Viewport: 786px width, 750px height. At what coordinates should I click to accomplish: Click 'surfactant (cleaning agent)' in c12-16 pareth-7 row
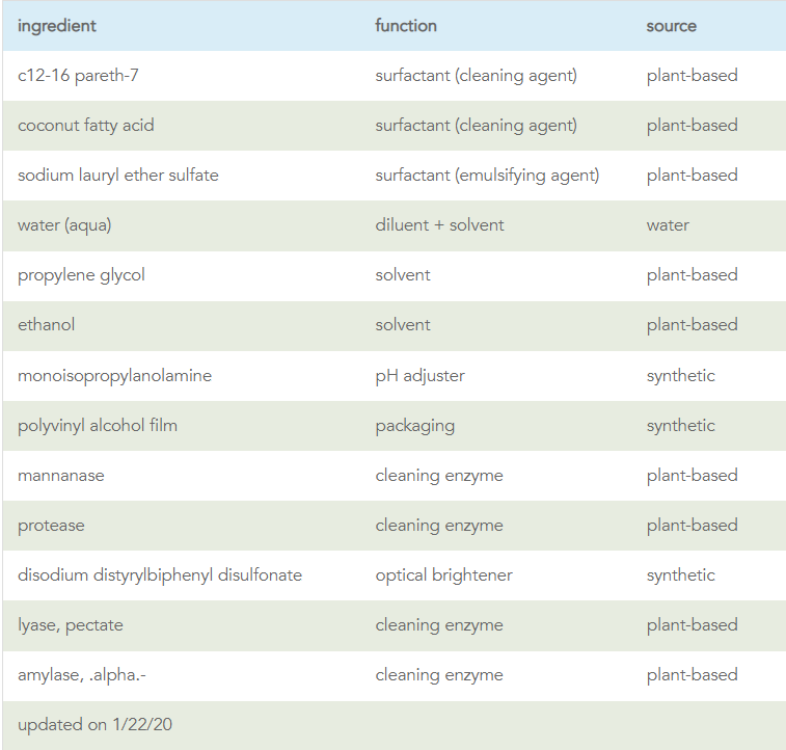pos(476,76)
